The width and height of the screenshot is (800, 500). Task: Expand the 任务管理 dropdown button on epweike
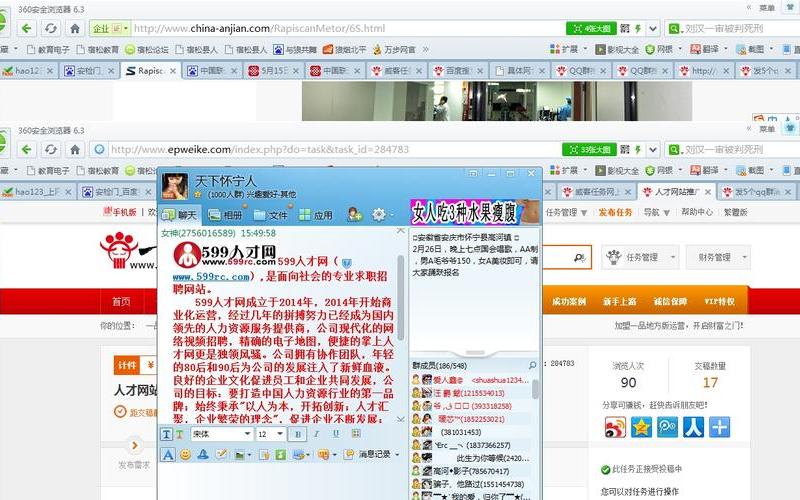[x=641, y=258]
